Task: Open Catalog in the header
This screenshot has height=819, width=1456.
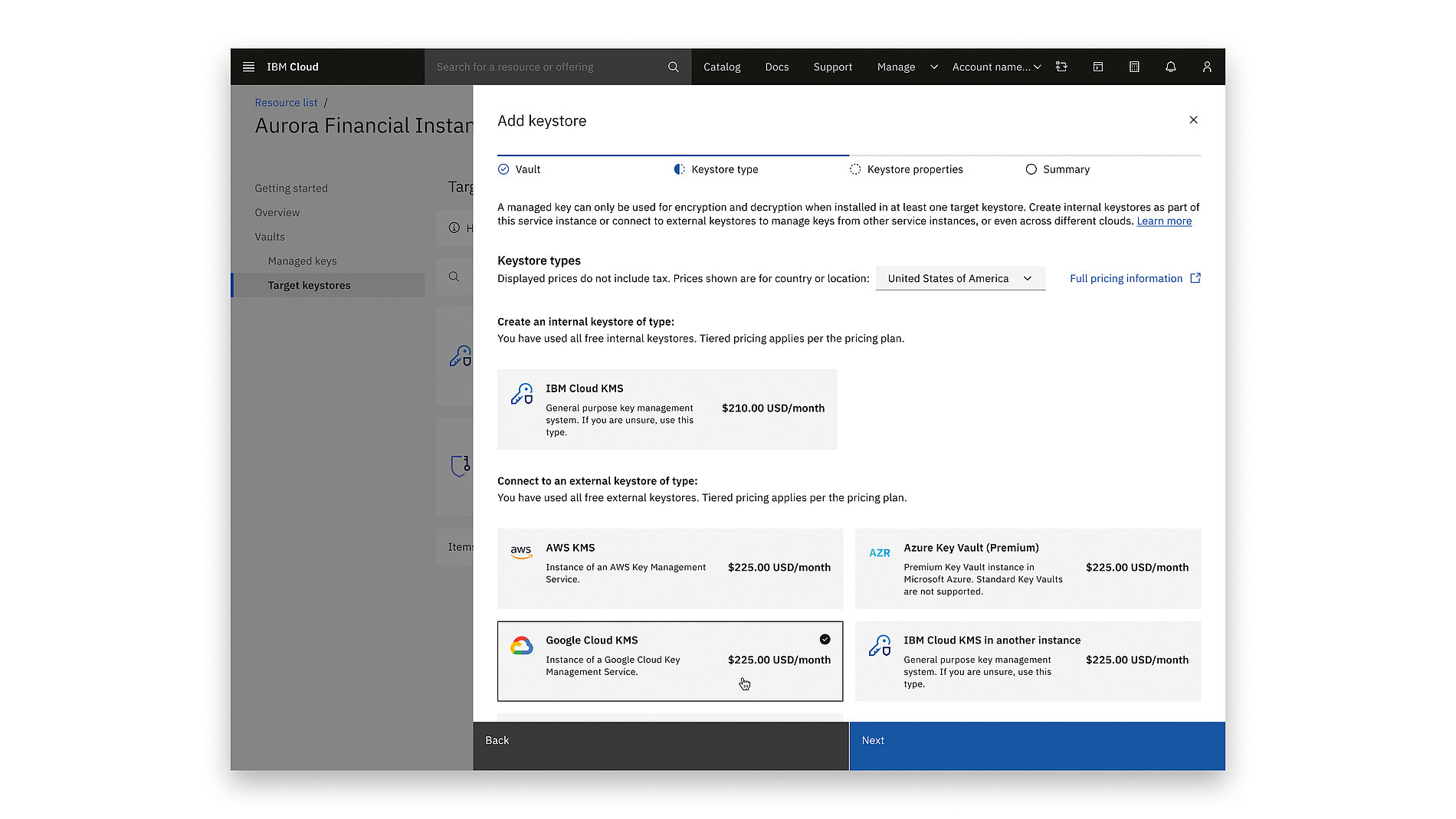Action: pyautogui.click(x=722, y=67)
